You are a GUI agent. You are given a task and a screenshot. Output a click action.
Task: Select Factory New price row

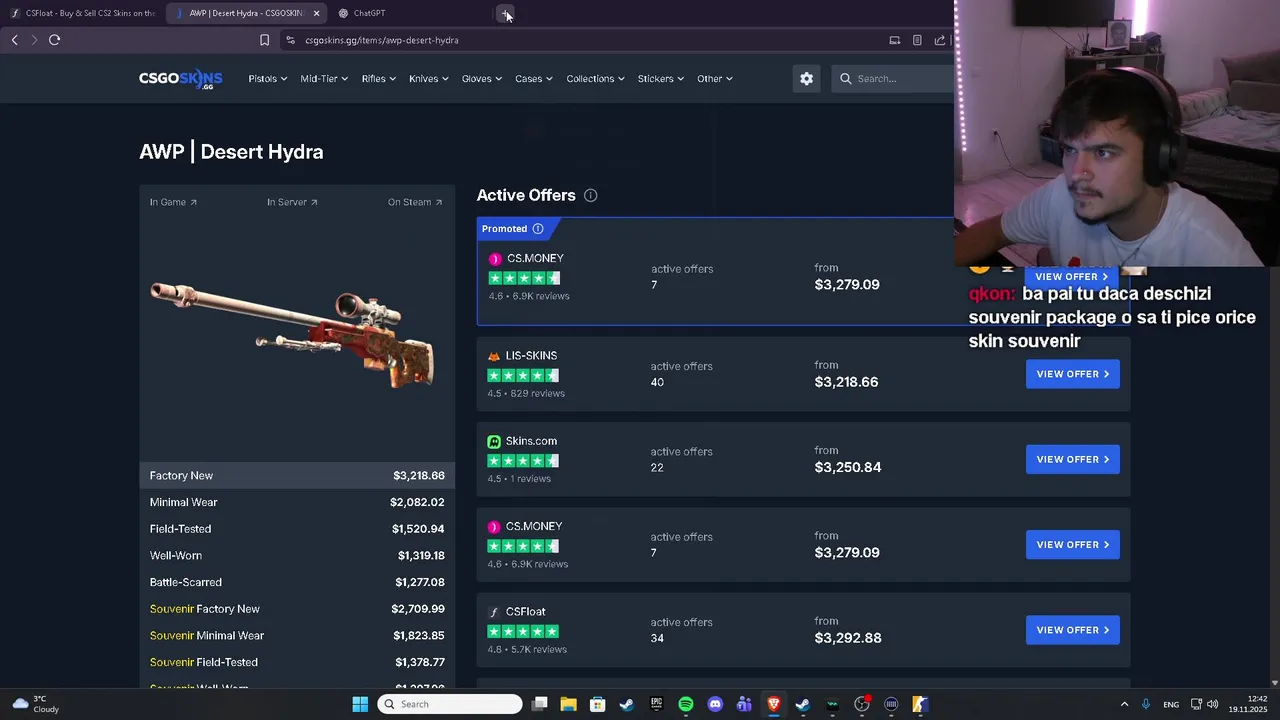click(297, 476)
